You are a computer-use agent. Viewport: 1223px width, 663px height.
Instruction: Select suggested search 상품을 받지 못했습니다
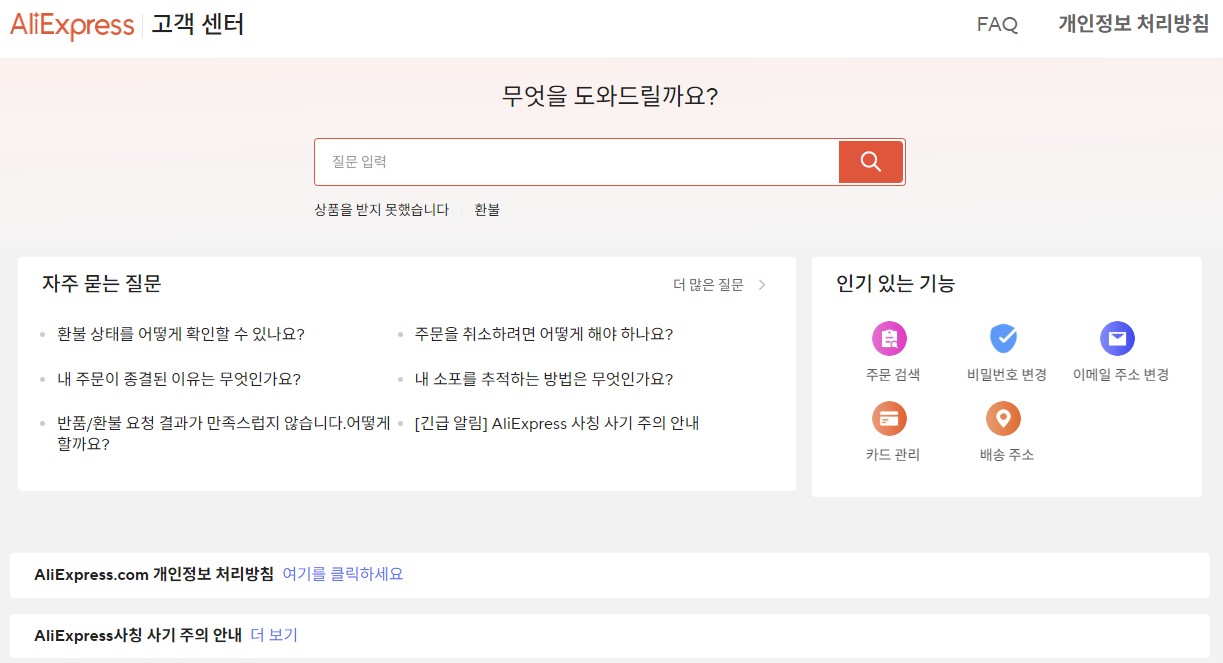click(x=381, y=210)
